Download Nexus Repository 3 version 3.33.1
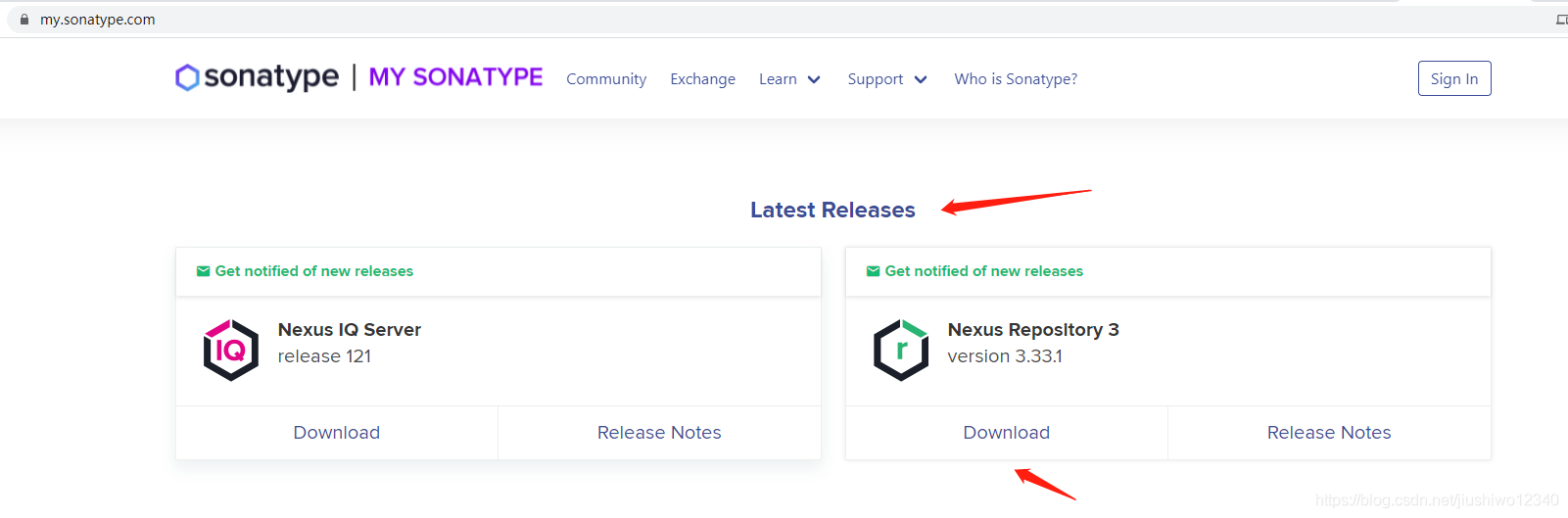The image size is (1568, 518). 1007,433
